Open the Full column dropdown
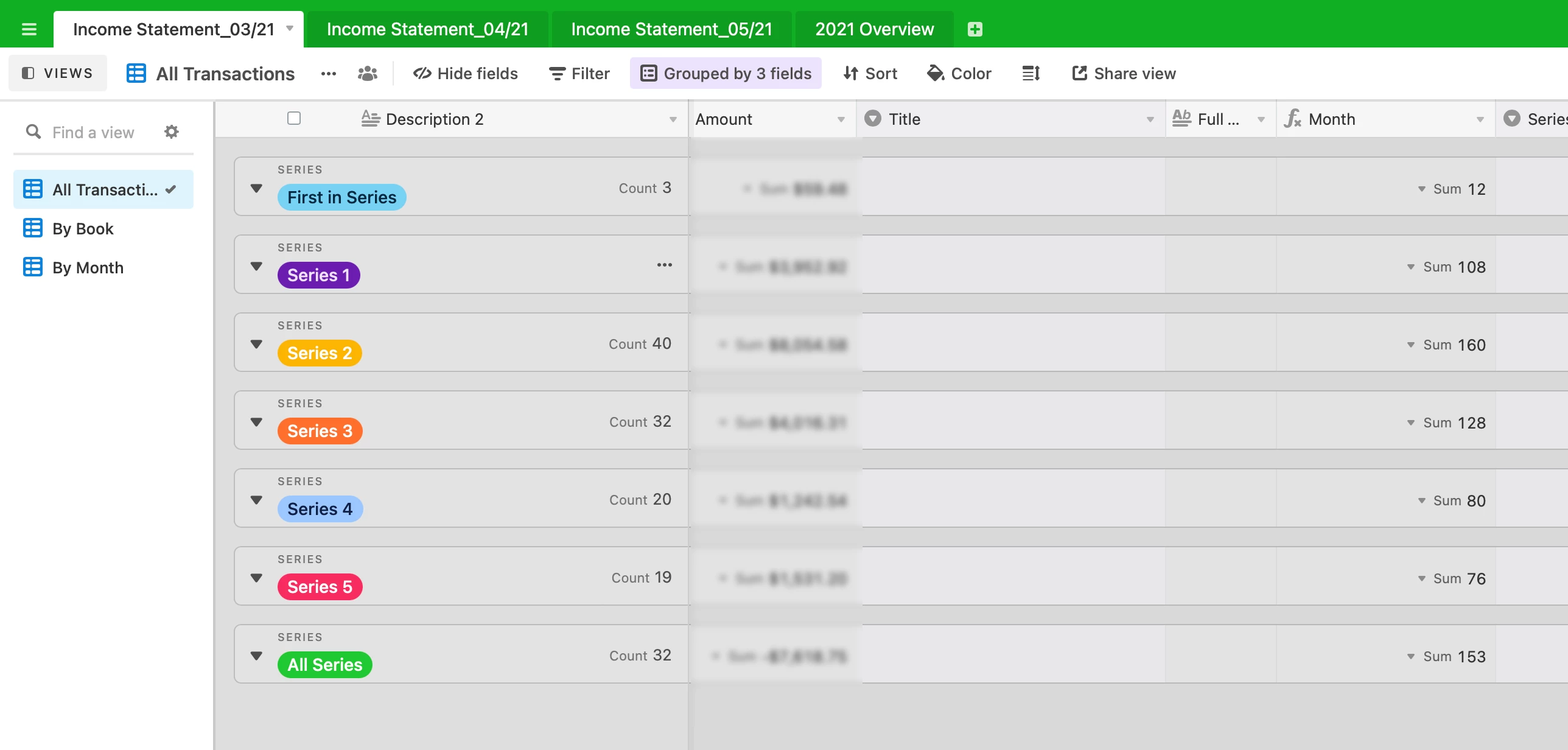Screen dimensions: 1568x750 (x=1261, y=119)
